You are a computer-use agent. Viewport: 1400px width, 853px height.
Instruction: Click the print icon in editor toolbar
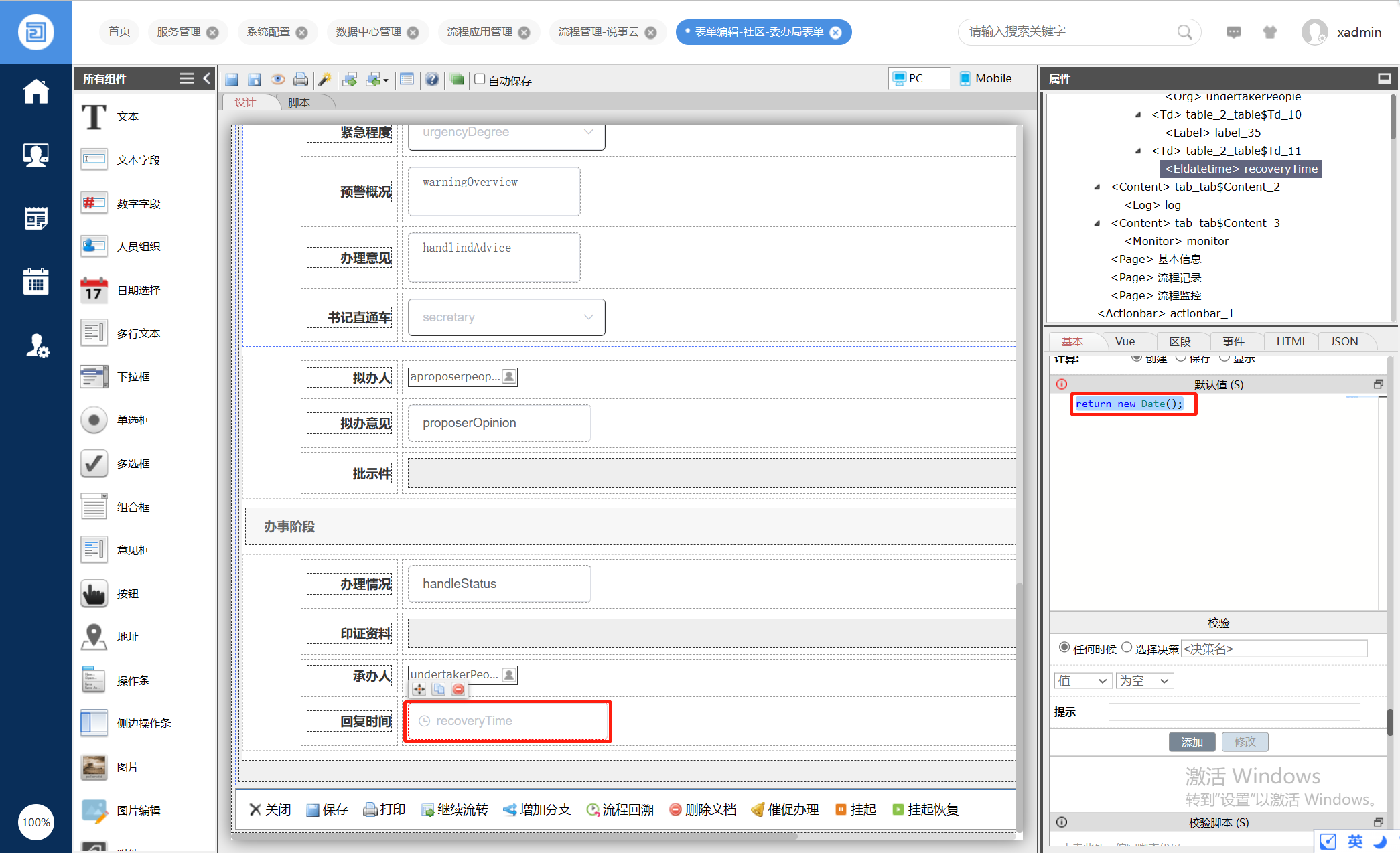click(x=301, y=80)
